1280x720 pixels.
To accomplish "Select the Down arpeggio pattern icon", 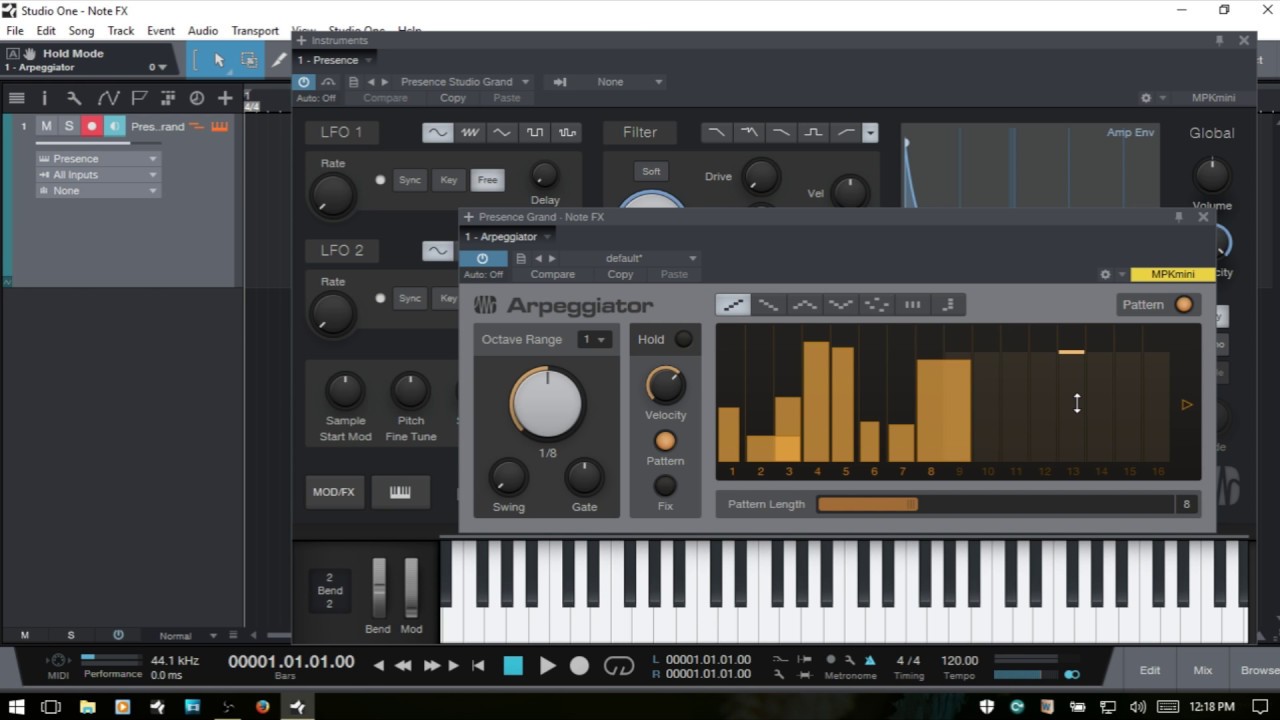I will (769, 305).
